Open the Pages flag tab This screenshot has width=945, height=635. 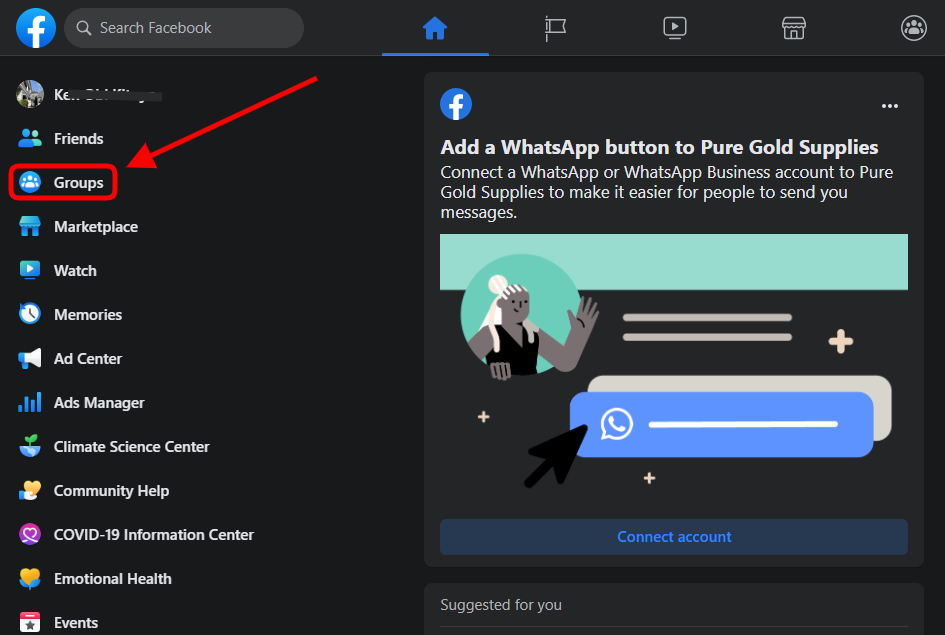[x=554, y=28]
